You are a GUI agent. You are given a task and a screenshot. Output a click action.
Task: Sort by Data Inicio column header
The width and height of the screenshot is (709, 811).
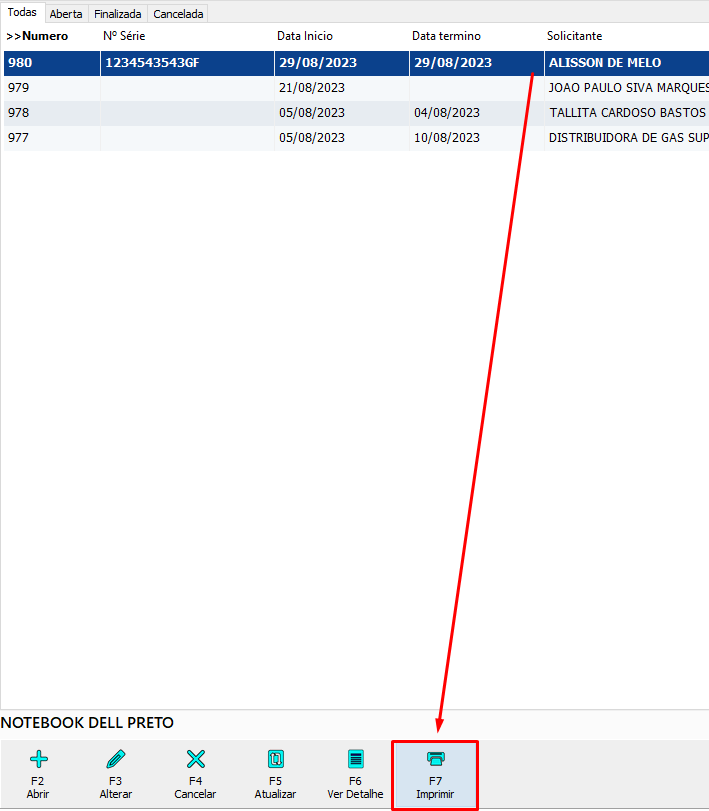(305, 36)
